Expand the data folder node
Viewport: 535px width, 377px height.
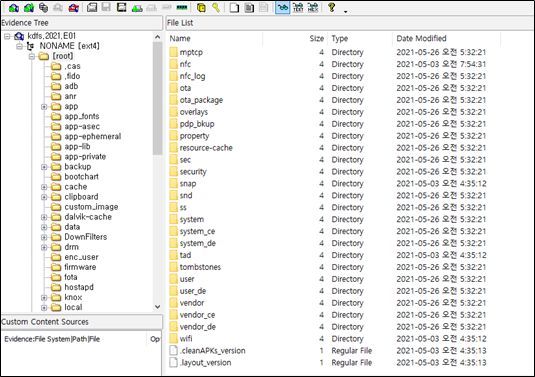[44, 227]
